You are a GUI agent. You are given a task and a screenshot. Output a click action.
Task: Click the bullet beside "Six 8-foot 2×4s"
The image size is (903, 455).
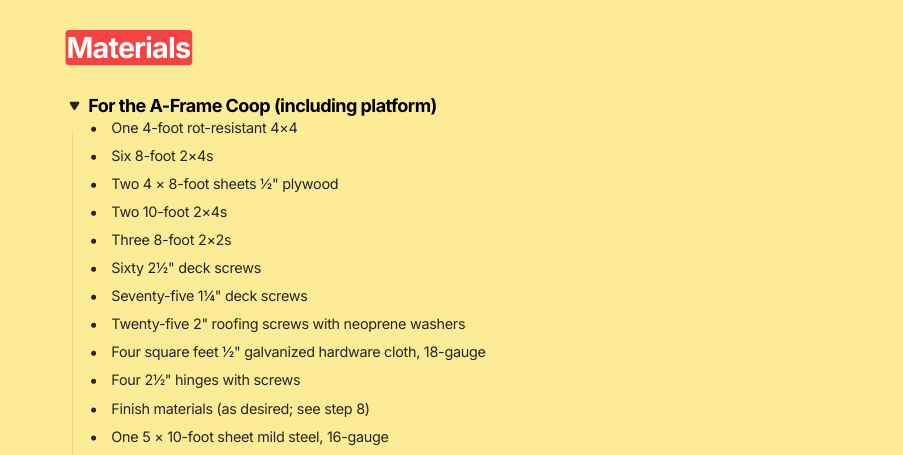(94, 157)
